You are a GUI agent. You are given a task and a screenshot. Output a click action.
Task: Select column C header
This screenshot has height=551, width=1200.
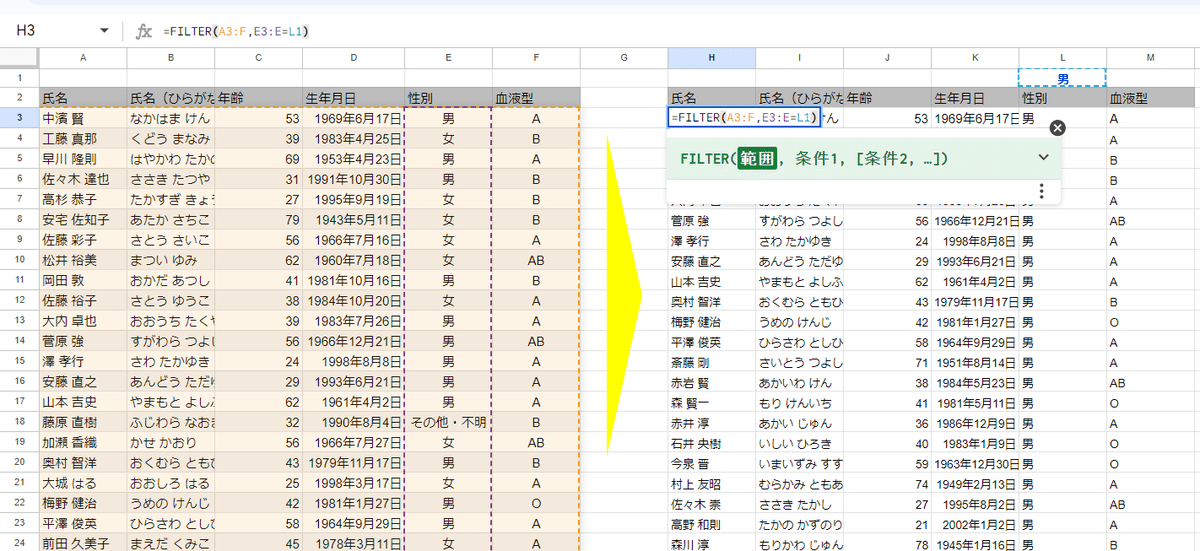pos(259,58)
